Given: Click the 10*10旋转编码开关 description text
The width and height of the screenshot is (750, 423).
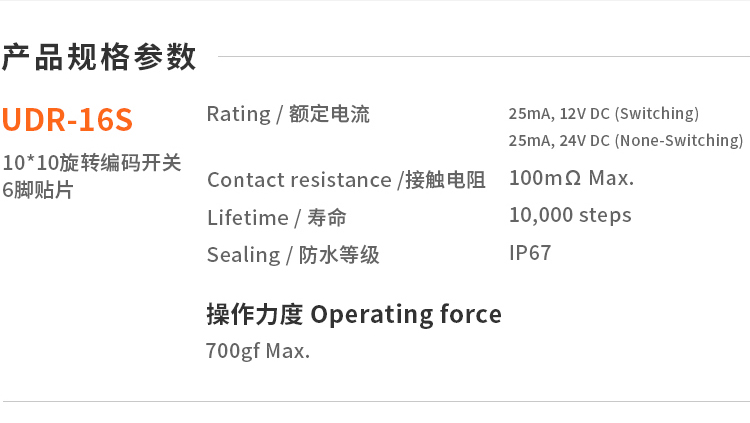Looking at the screenshot, I should 91,163.
